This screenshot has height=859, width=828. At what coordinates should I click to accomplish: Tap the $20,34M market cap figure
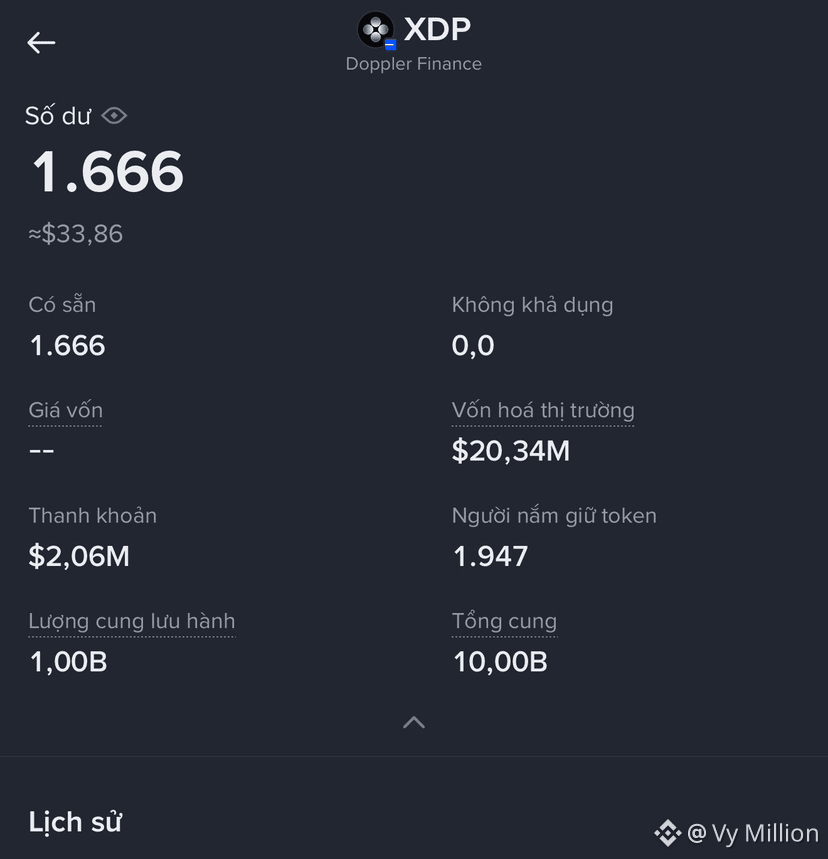(511, 451)
